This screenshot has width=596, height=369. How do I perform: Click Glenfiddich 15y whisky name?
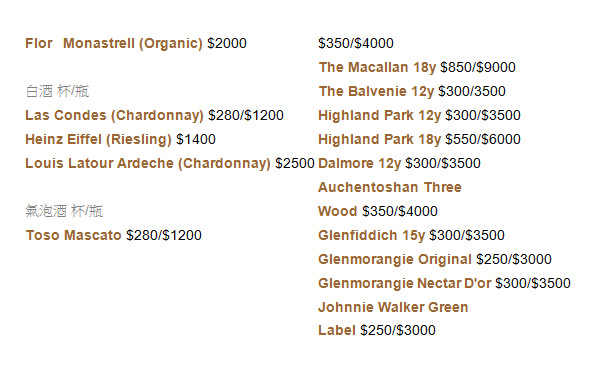[371, 235]
